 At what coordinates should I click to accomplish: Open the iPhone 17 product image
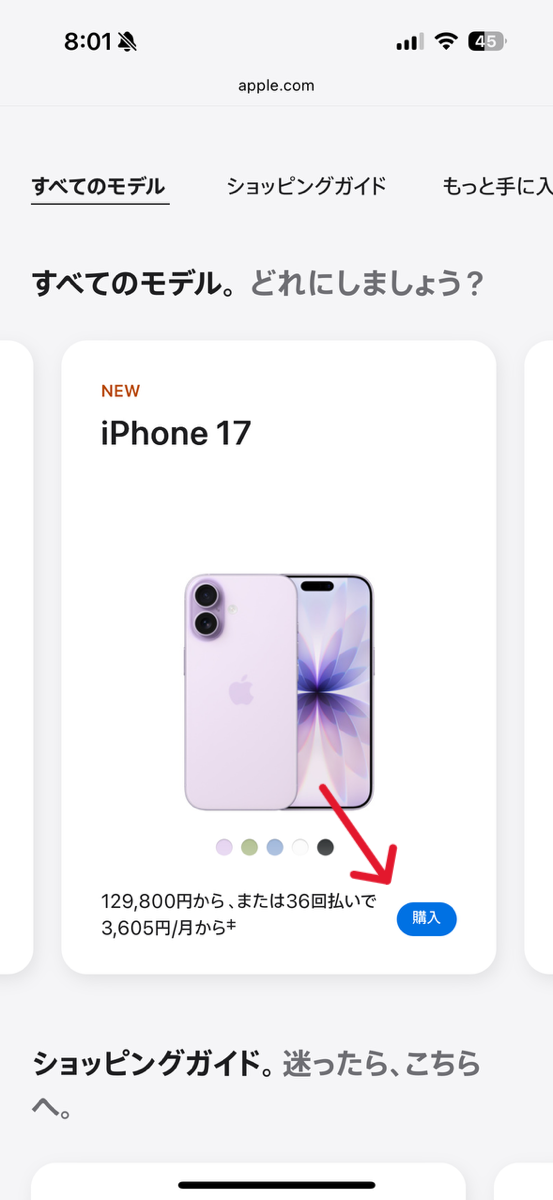(278, 692)
